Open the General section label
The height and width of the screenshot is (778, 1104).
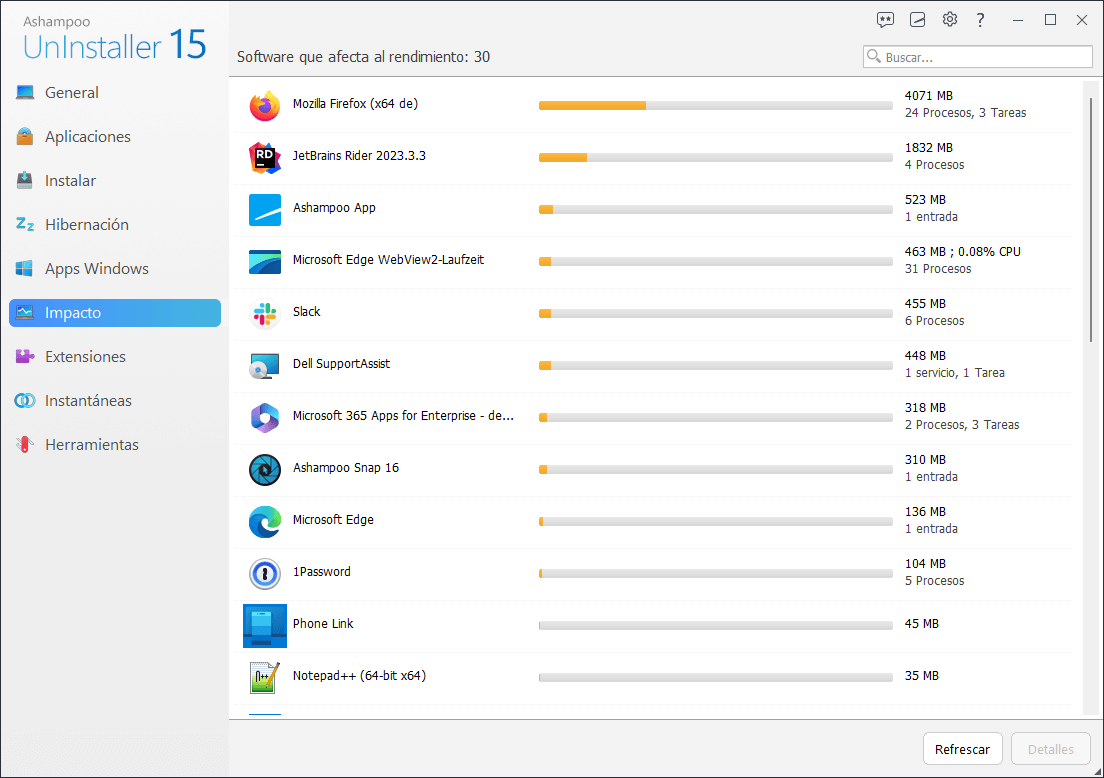pyautogui.click(x=72, y=92)
